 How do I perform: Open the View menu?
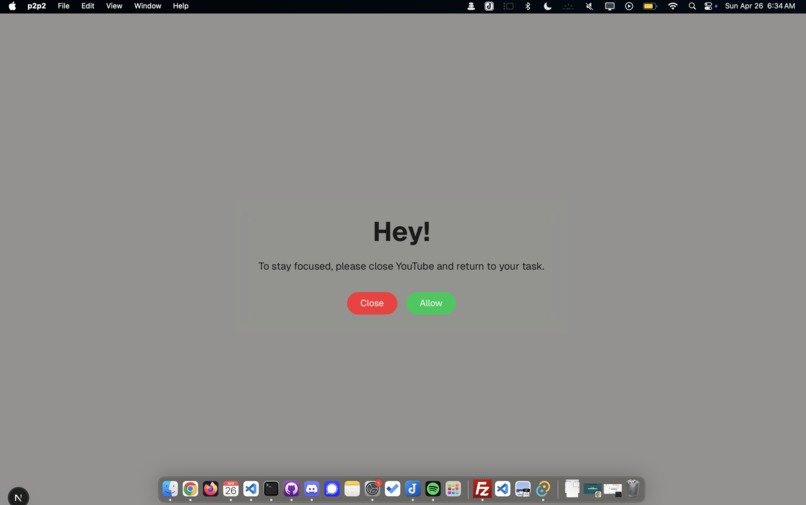click(114, 6)
